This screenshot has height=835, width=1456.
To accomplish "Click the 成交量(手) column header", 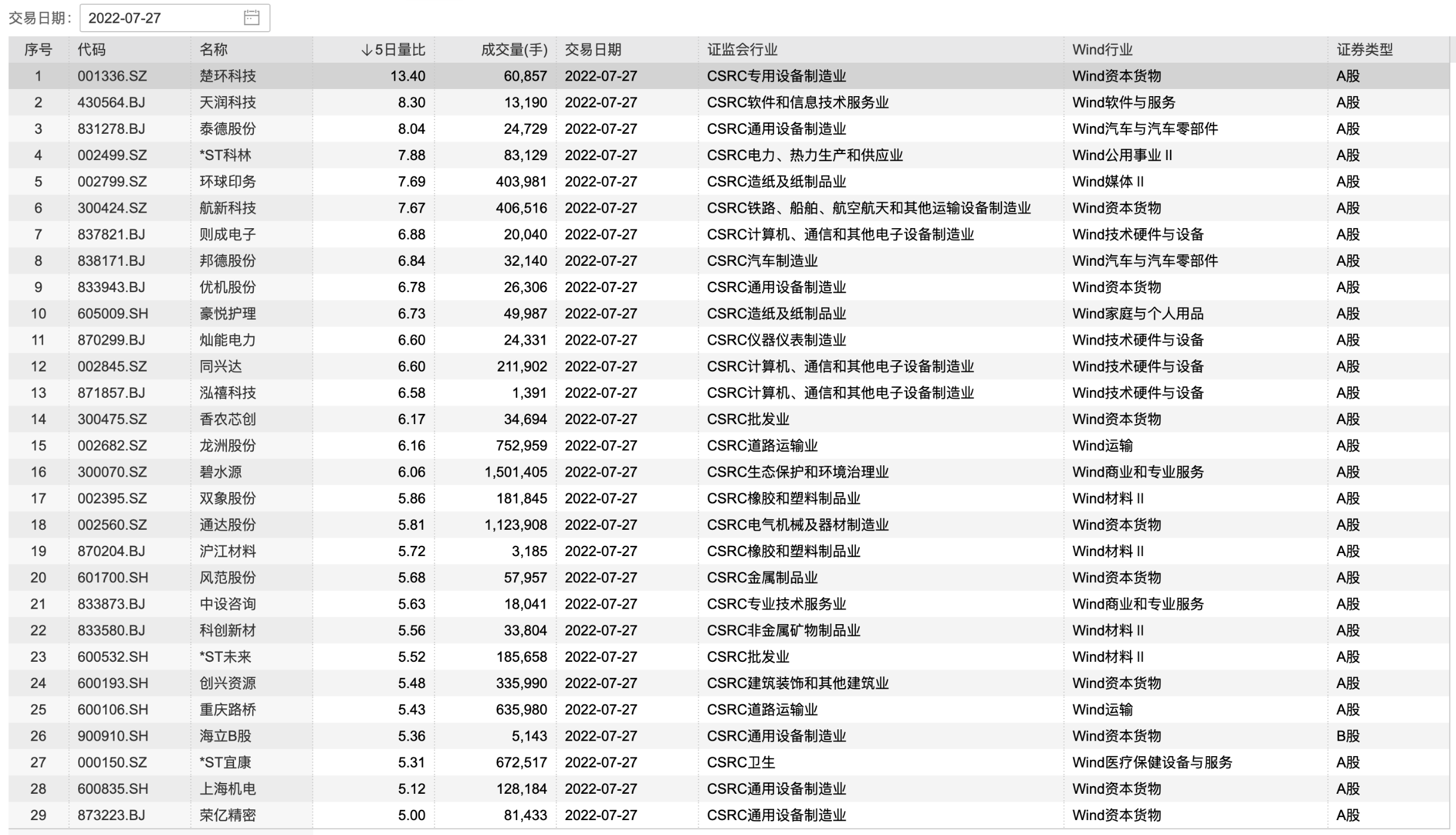I will click(x=514, y=50).
